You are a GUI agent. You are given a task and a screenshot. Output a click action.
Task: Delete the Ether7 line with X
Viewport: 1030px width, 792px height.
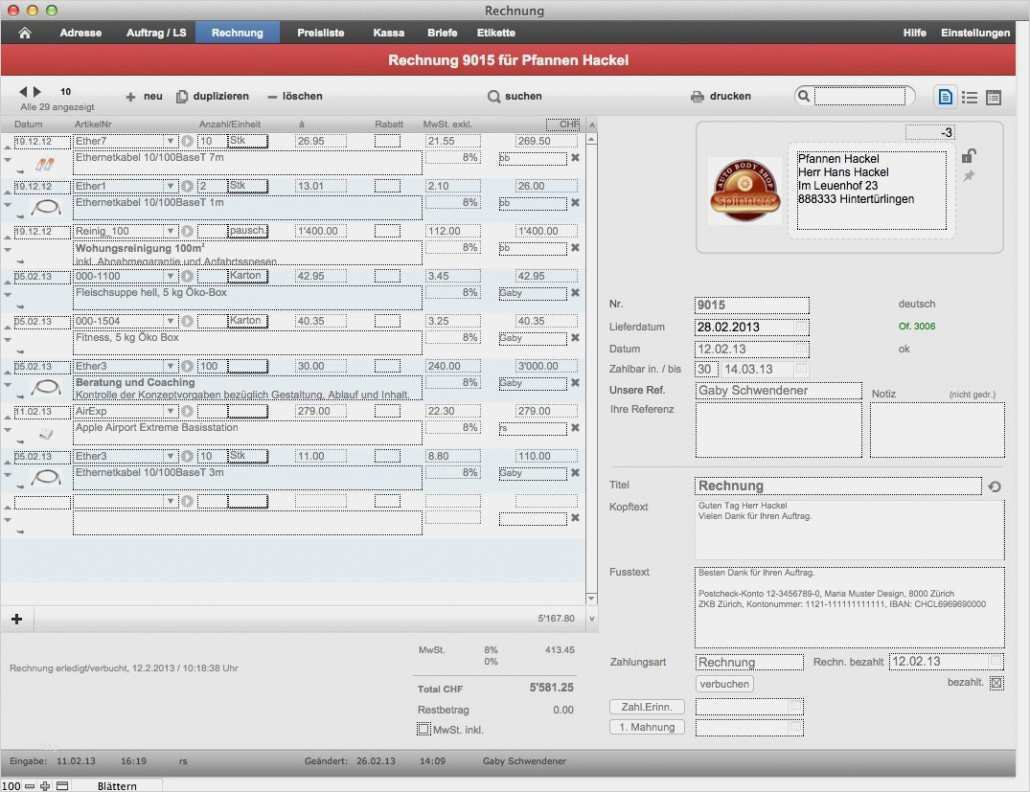575,158
